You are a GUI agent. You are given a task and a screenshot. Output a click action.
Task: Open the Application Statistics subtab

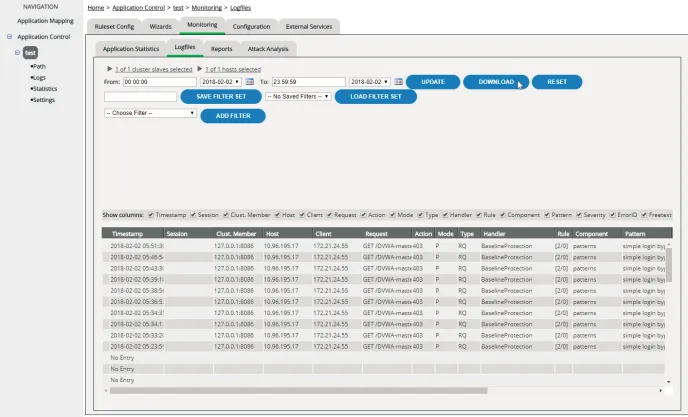pyautogui.click(x=131, y=49)
